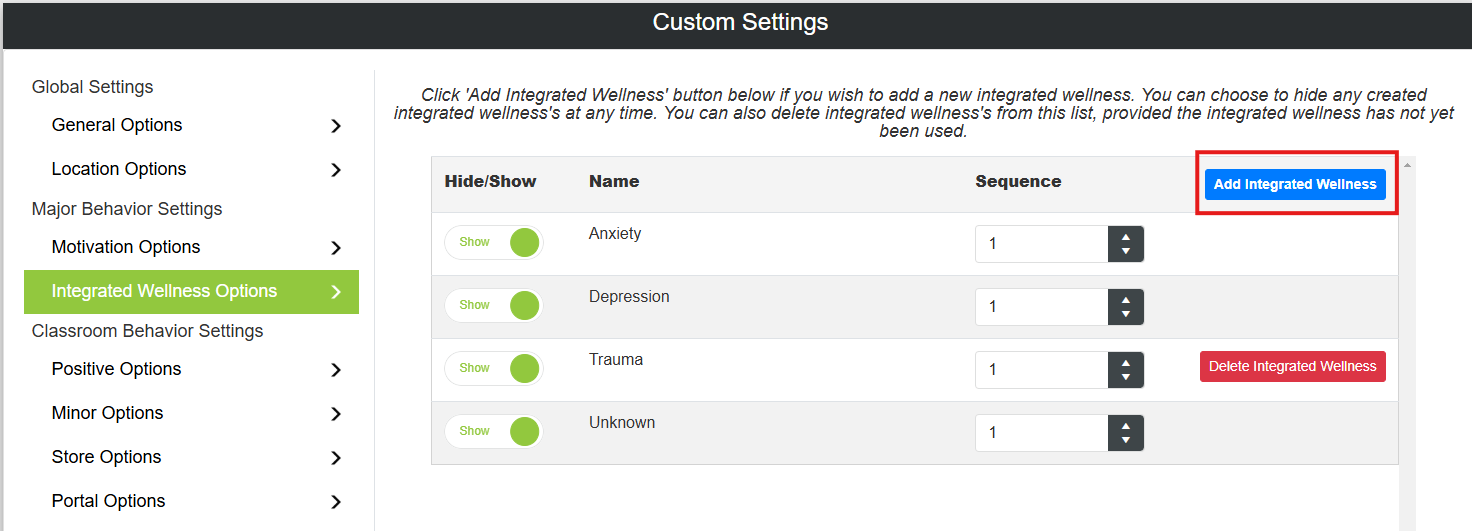Click the chevron arrow beside Motivation Options
1472x531 pixels.
[x=336, y=248]
